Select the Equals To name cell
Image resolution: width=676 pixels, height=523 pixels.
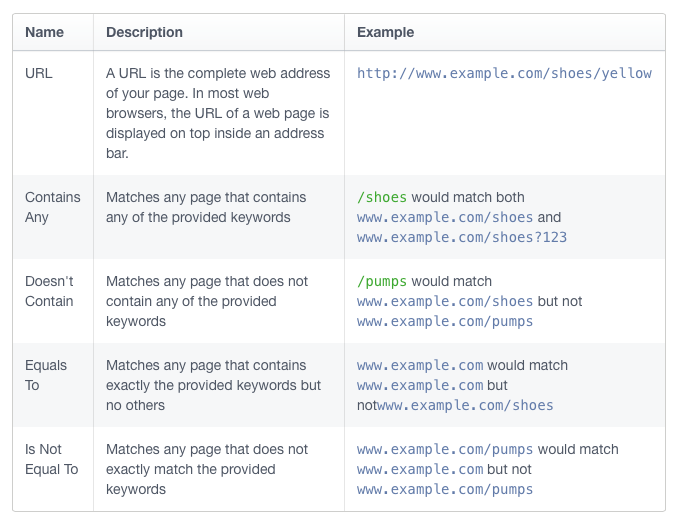(46, 376)
